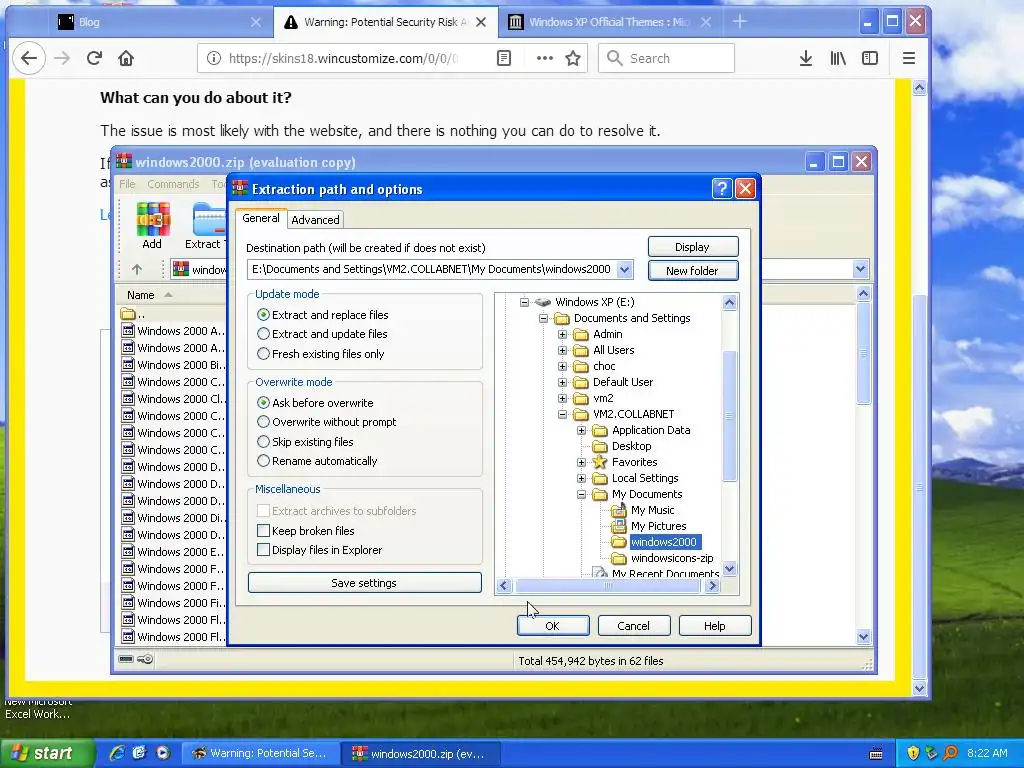Open the page actions three-dot menu

pos(545,58)
